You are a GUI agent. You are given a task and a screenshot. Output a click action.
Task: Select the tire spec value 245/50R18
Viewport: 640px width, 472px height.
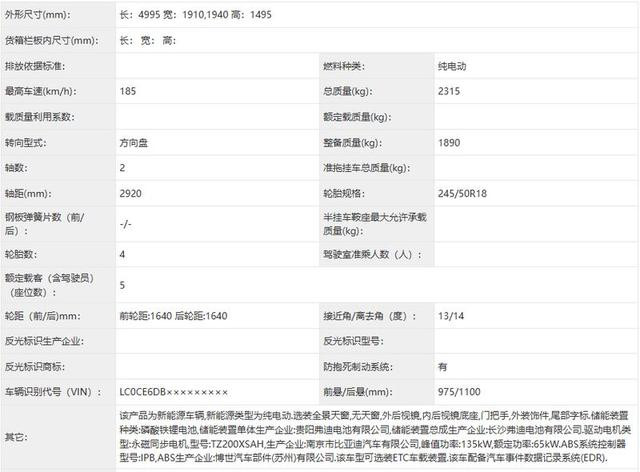462,194
